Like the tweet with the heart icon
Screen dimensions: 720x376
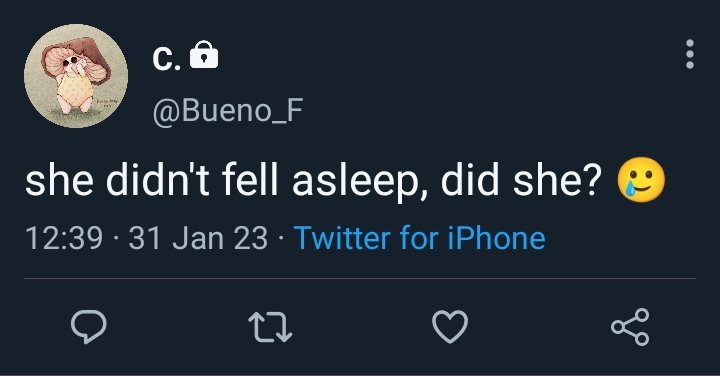[450, 327]
